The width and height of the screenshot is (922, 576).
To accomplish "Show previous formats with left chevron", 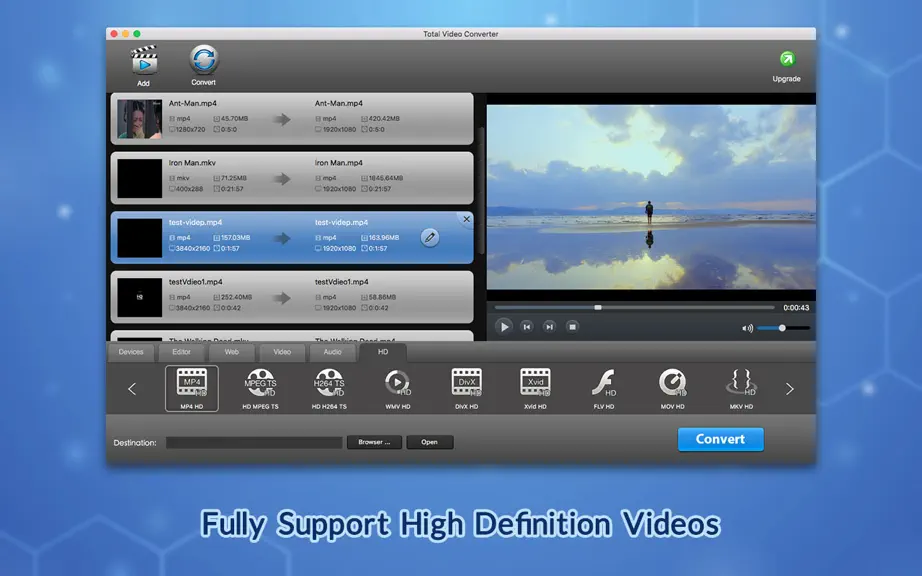I will pyautogui.click(x=132, y=389).
